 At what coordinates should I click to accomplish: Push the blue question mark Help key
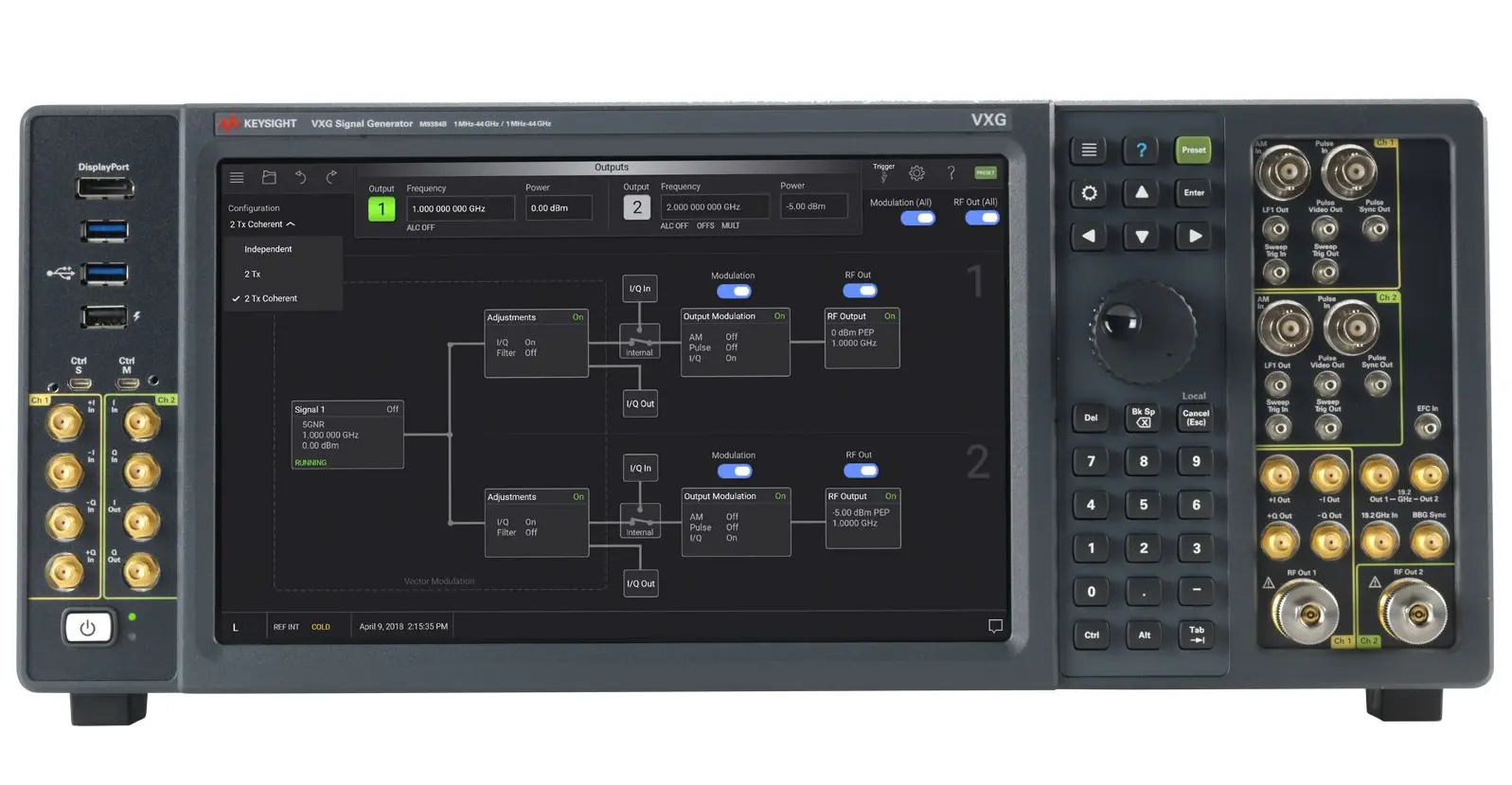(1142, 150)
